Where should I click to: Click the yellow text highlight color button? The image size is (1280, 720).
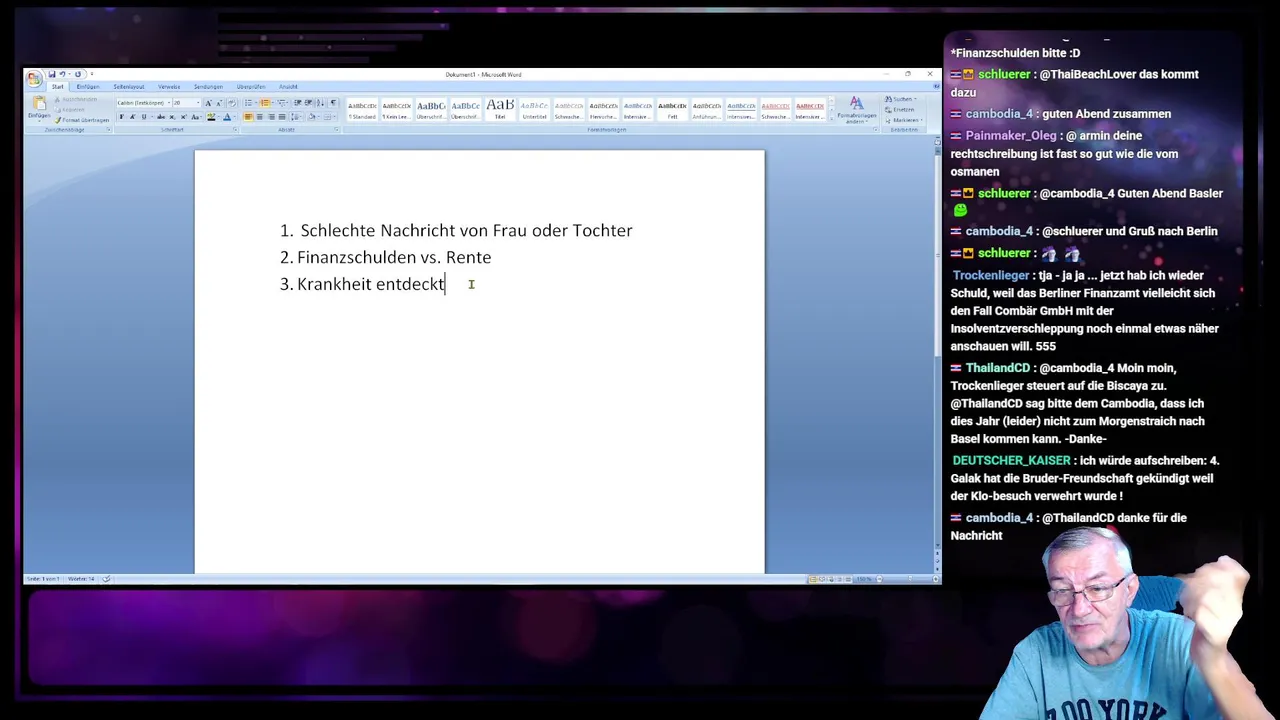click(211, 117)
